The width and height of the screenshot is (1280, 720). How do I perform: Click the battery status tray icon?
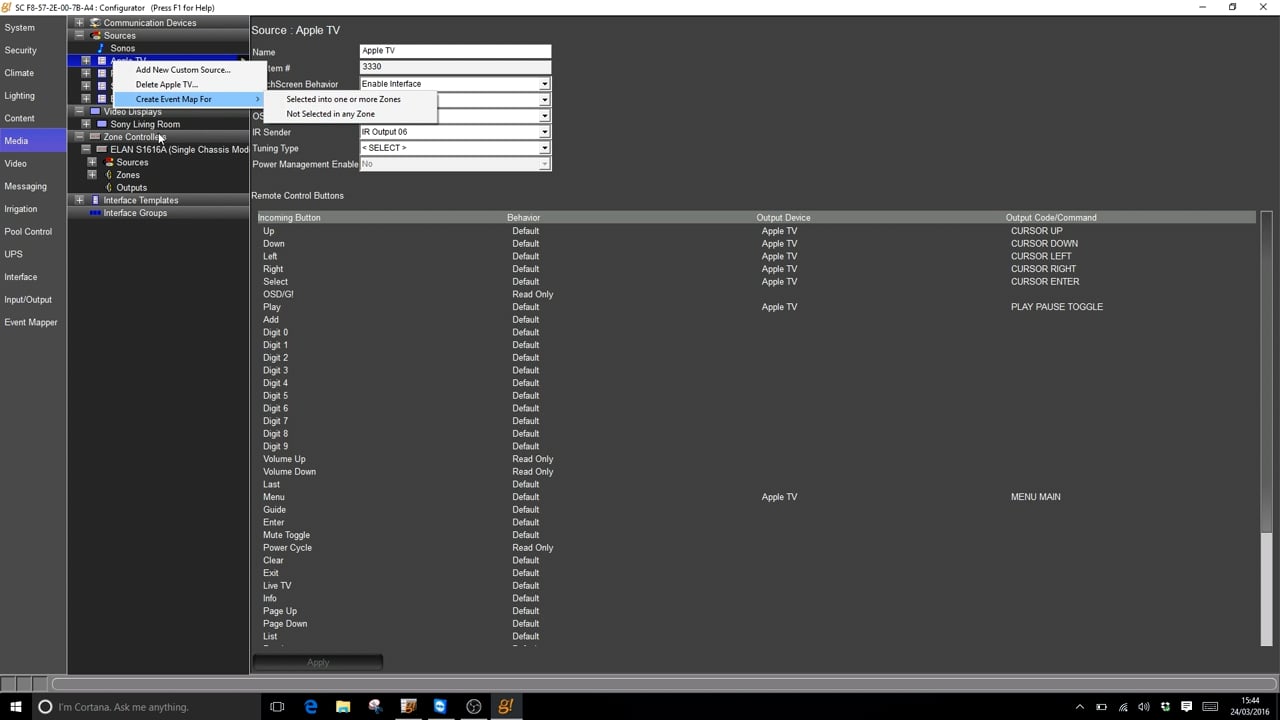click(1101, 707)
